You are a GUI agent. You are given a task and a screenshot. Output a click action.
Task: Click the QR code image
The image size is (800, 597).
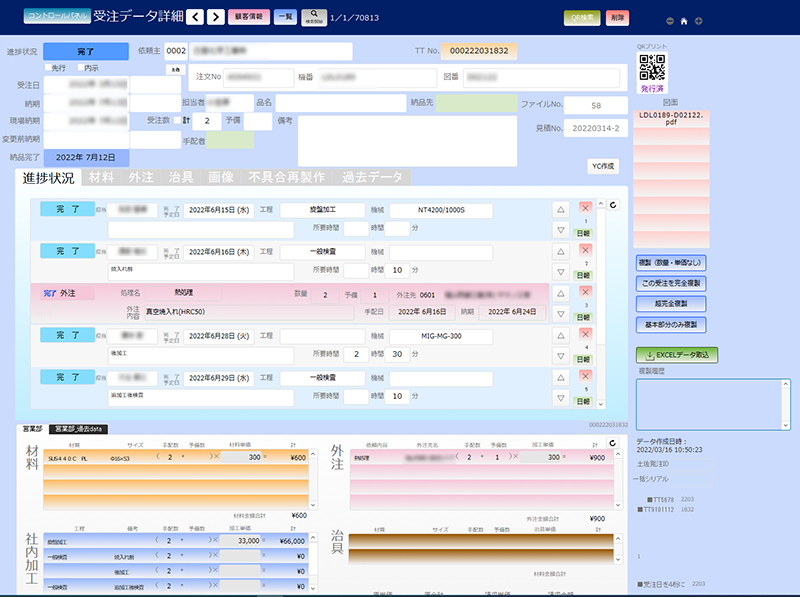[x=652, y=67]
